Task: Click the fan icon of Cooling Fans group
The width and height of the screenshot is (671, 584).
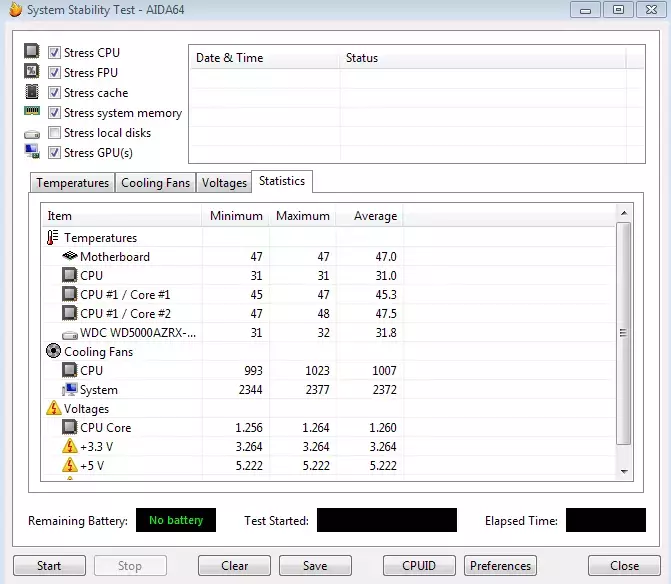Action: (x=53, y=351)
